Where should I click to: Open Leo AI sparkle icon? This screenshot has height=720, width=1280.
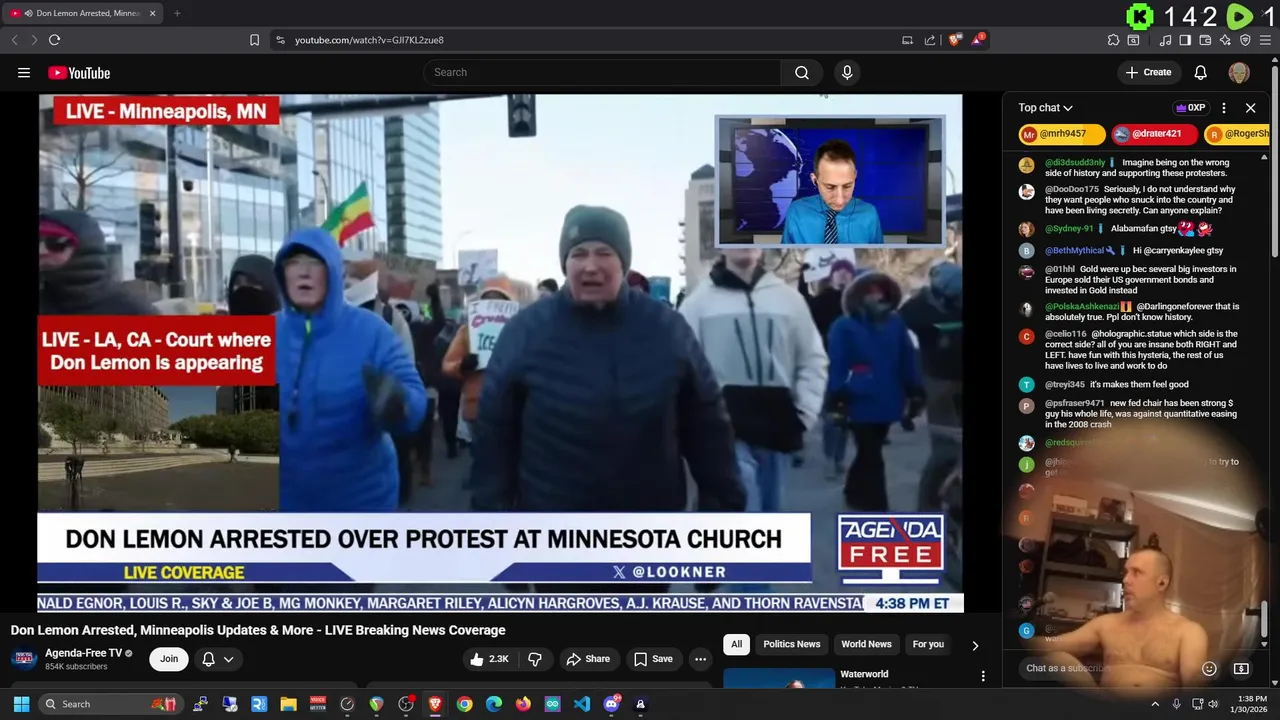[x=1225, y=40]
